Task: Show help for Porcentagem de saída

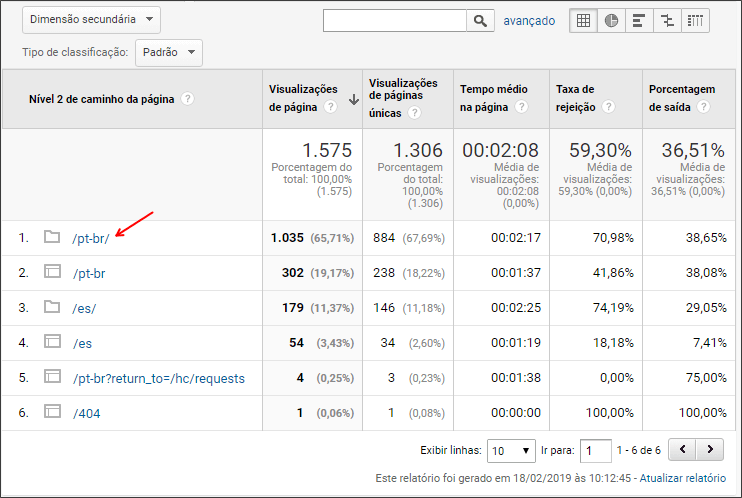Action: tap(704, 107)
